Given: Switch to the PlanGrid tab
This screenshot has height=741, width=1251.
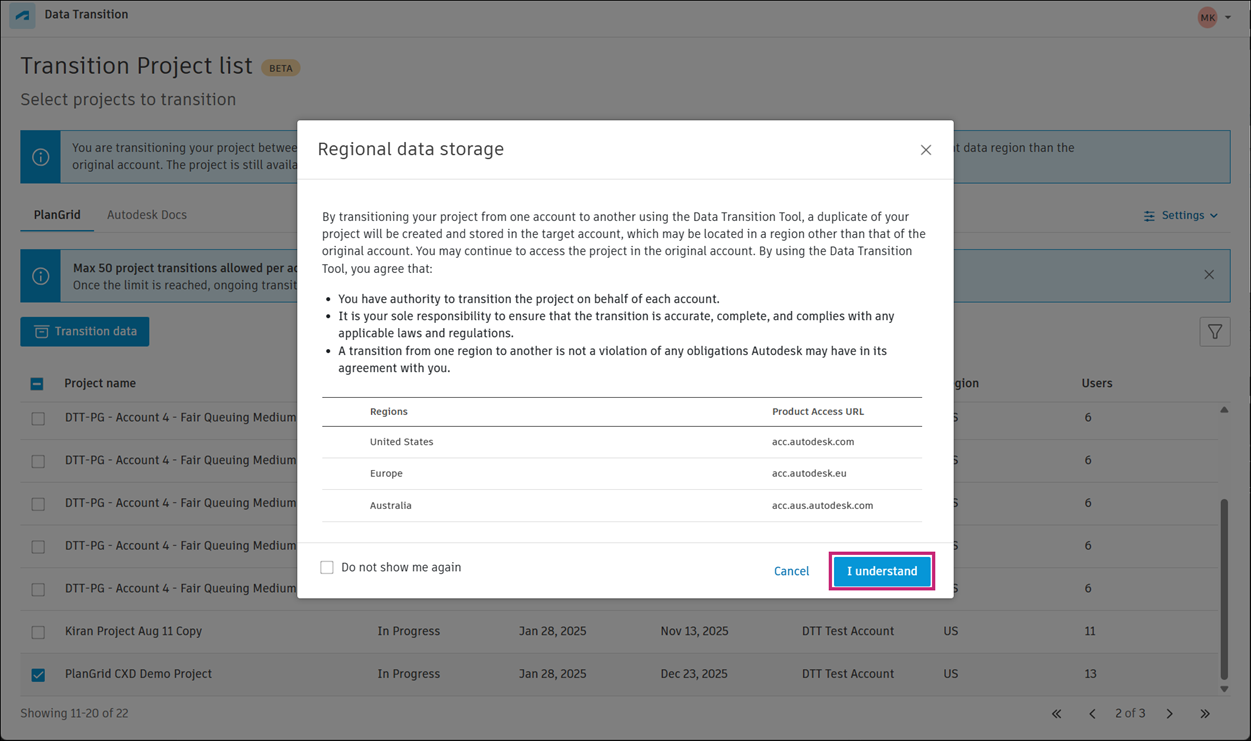Looking at the screenshot, I should pyautogui.click(x=57, y=215).
